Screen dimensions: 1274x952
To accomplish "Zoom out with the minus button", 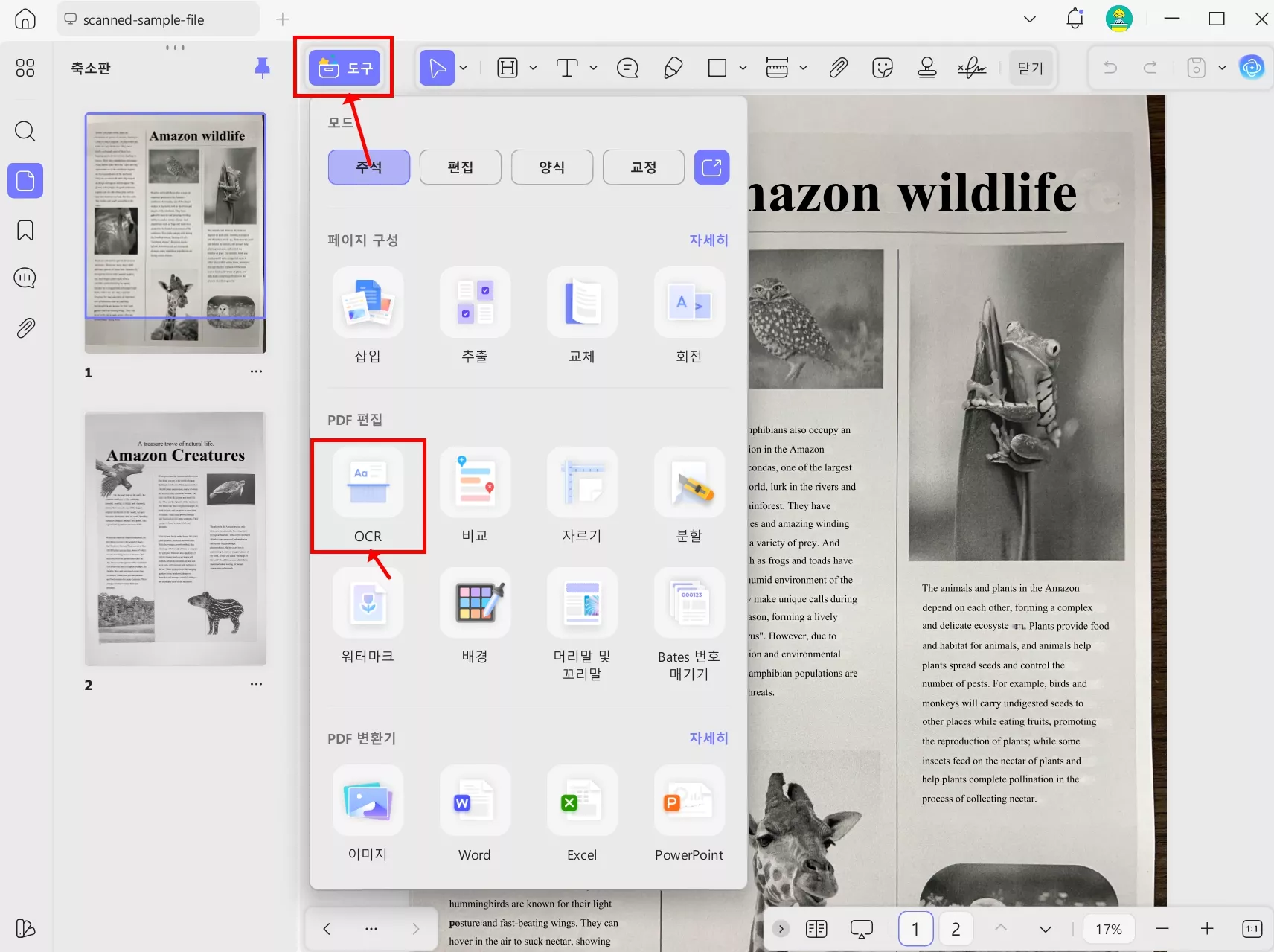I will point(1163,929).
